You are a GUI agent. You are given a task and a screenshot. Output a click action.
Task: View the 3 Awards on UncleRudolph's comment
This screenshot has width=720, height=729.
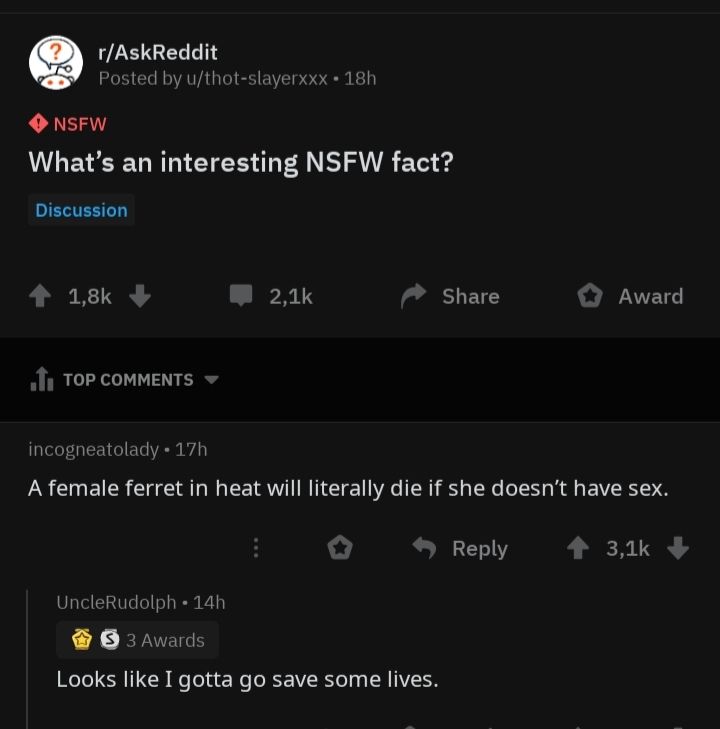click(137, 640)
